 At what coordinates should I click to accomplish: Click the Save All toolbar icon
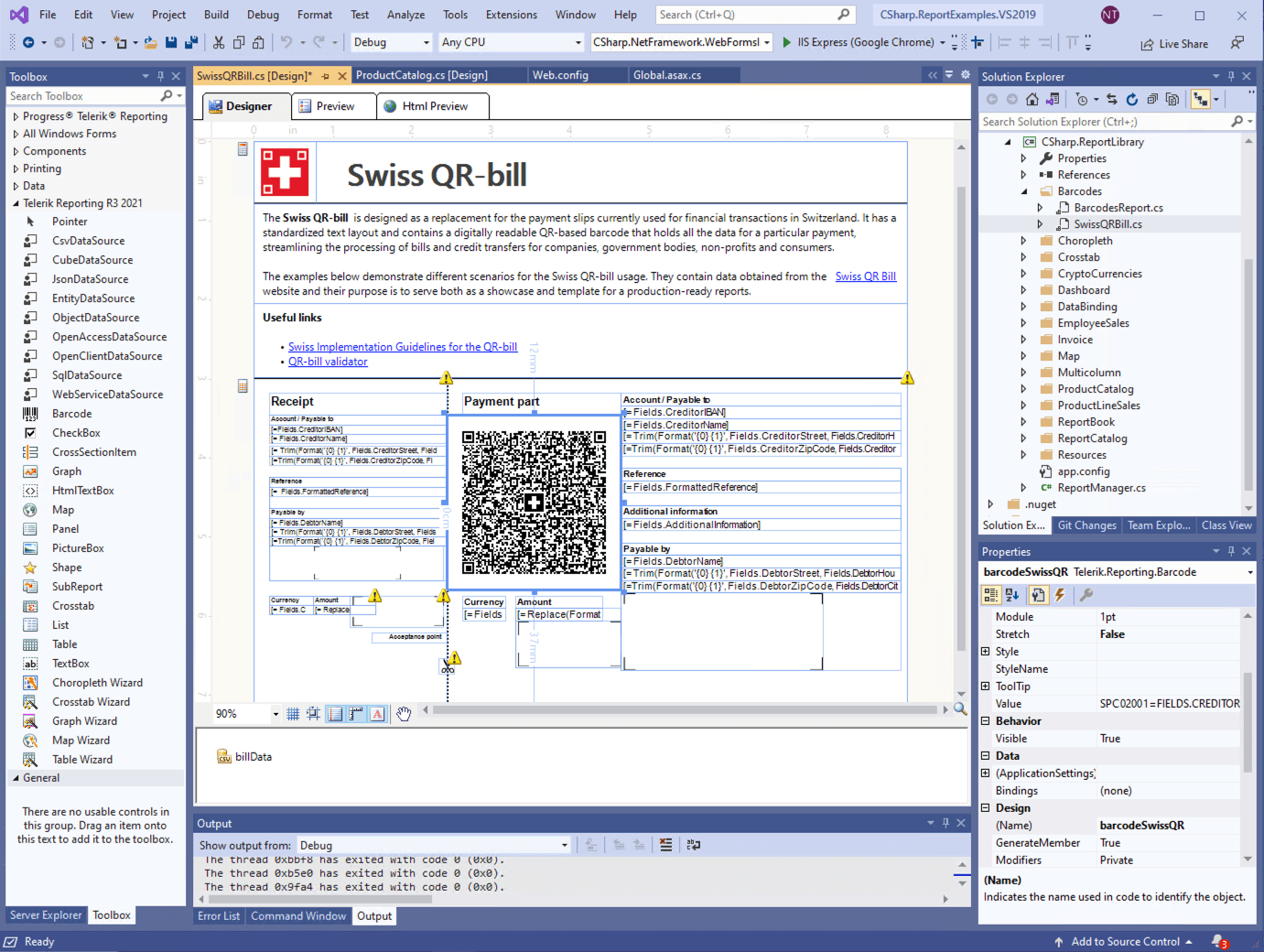[191, 42]
